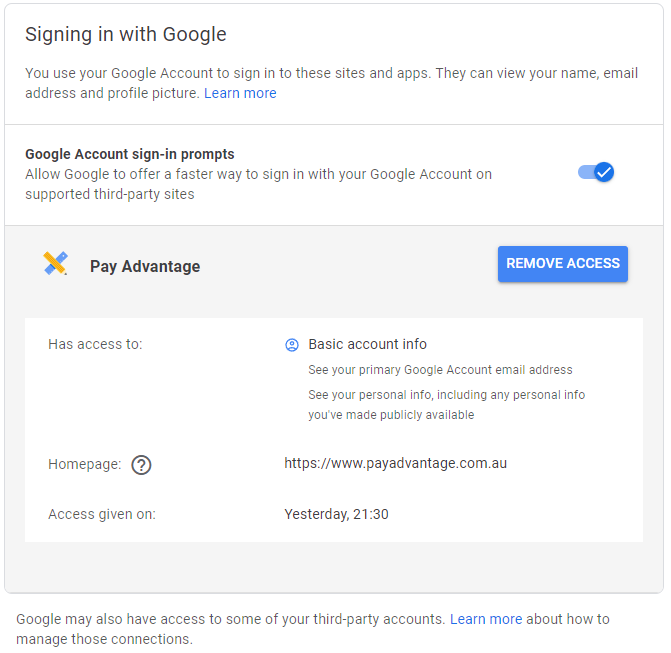The width and height of the screenshot is (671, 653).
Task: Click See your personal info description text
Action: 446,404
